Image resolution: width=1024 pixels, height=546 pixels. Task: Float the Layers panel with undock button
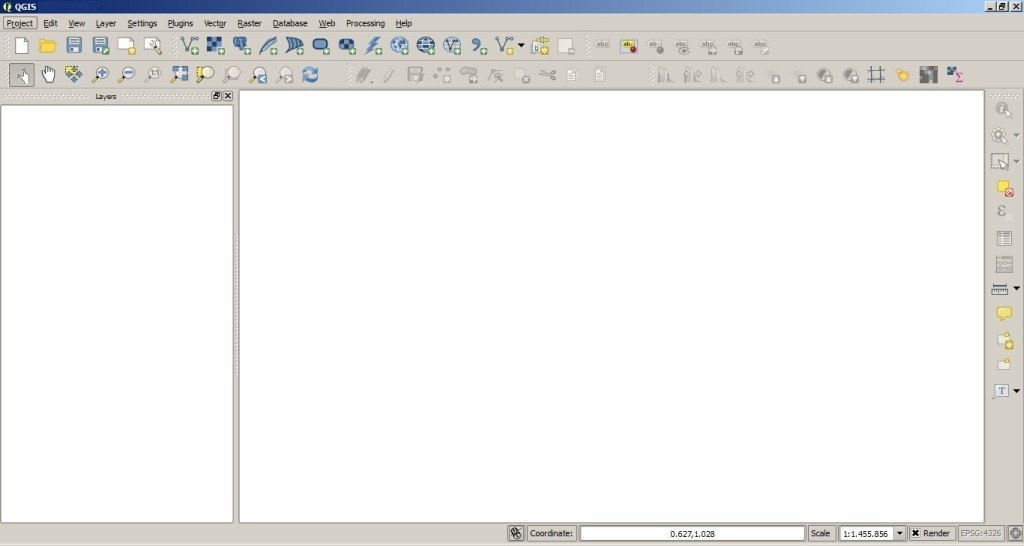(x=216, y=96)
